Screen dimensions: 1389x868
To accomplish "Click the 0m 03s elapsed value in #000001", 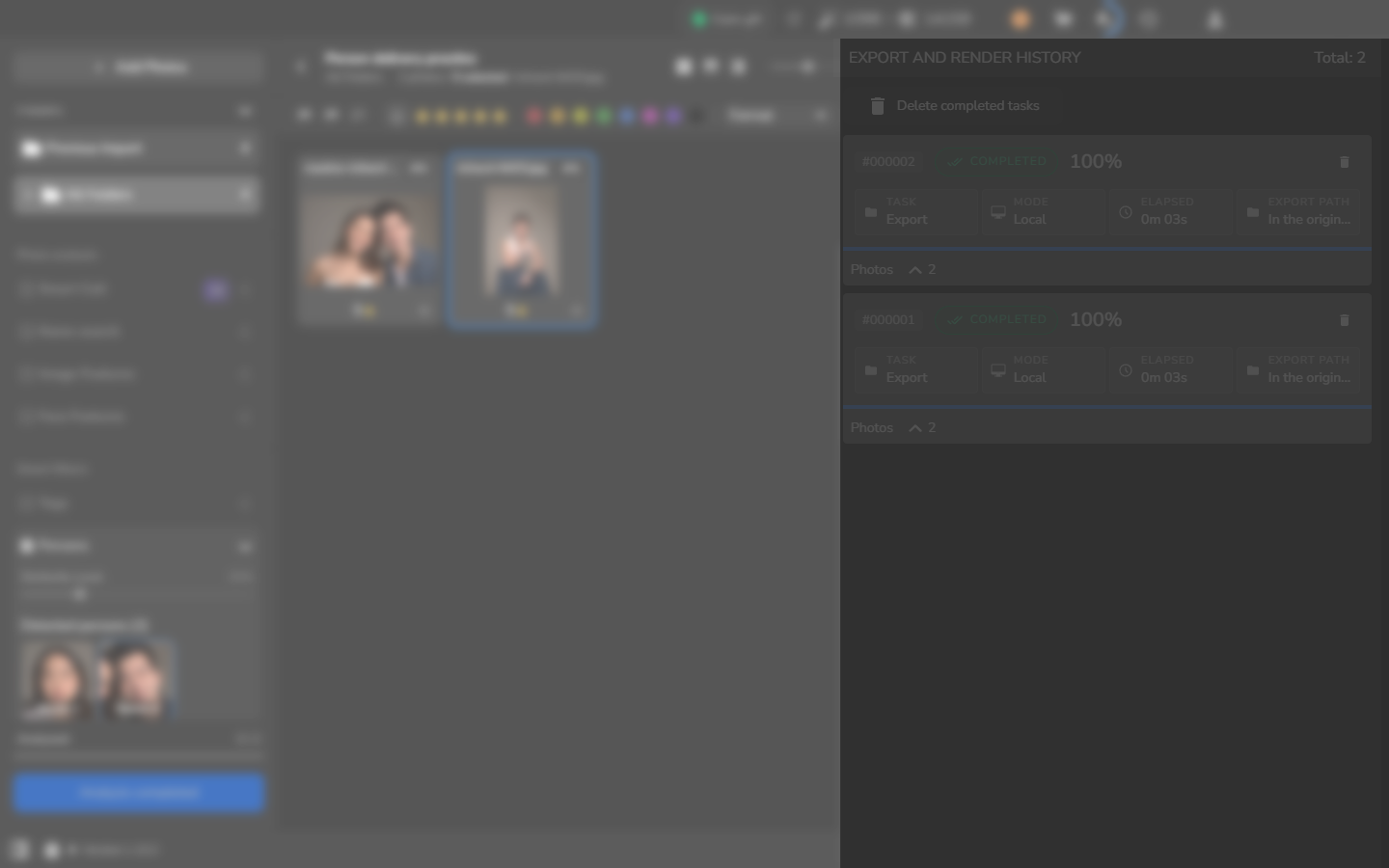I will (1164, 378).
